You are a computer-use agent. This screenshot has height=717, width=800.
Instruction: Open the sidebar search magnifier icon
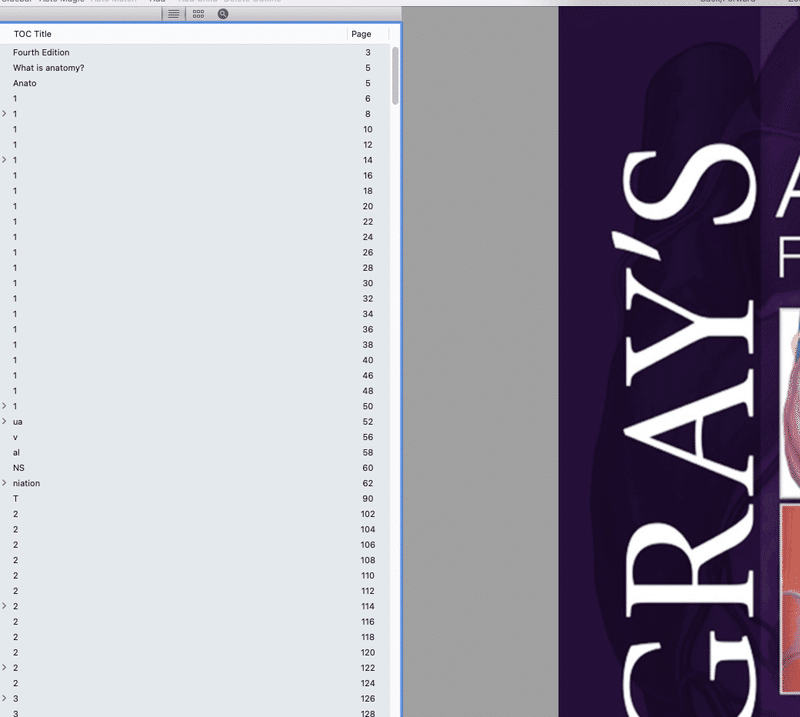[223, 14]
